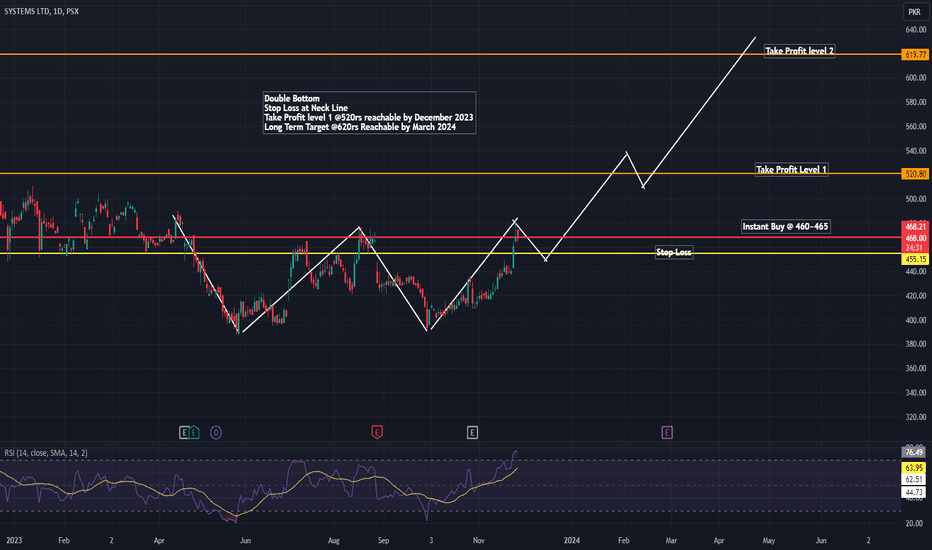Click the Sep time axis label
The width and height of the screenshot is (932, 550).
point(383,540)
